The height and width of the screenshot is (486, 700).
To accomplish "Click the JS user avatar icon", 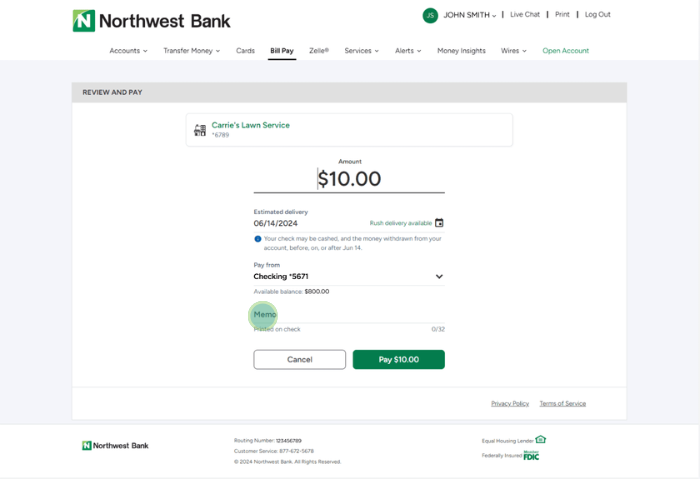I will [x=430, y=15].
